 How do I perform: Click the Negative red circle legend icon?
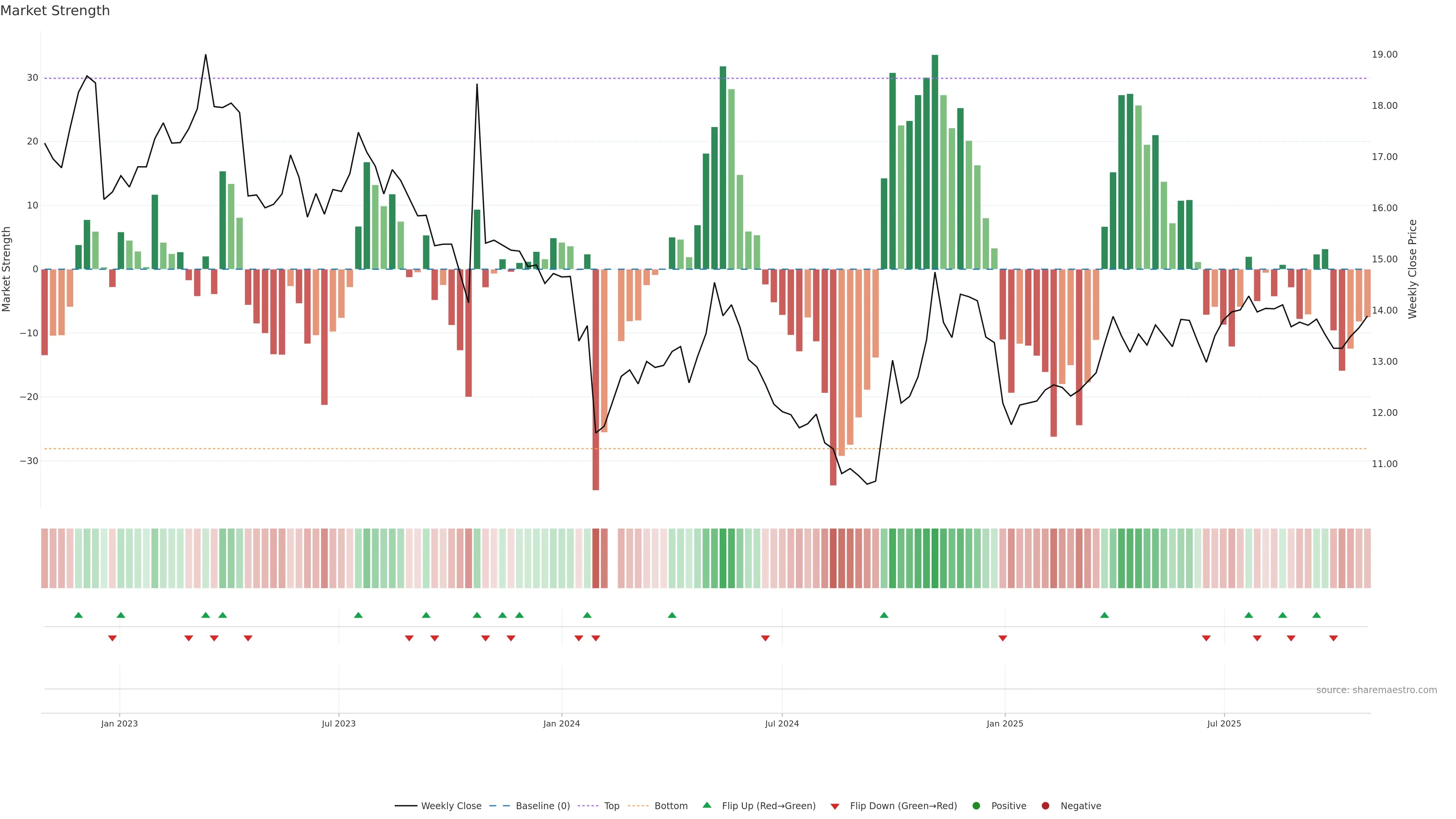[1045, 805]
